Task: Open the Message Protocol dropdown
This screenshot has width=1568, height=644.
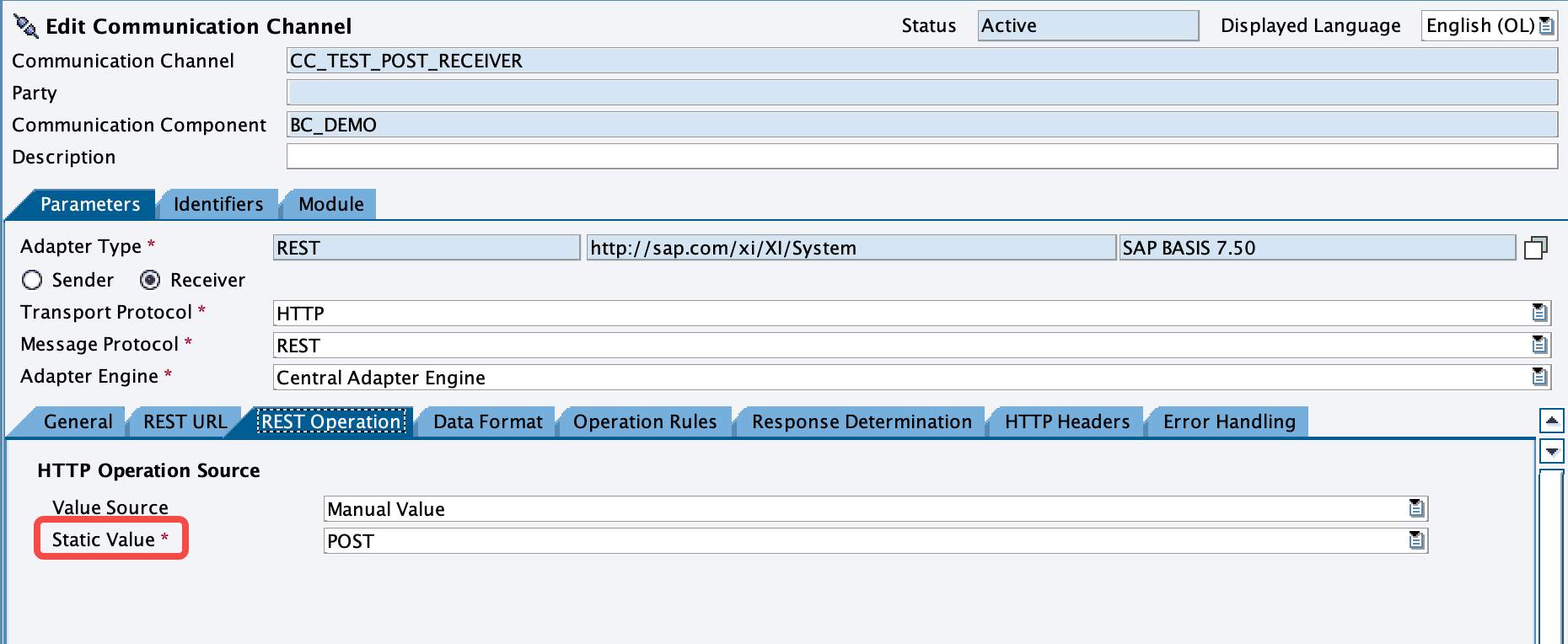Action: click(1539, 345)
